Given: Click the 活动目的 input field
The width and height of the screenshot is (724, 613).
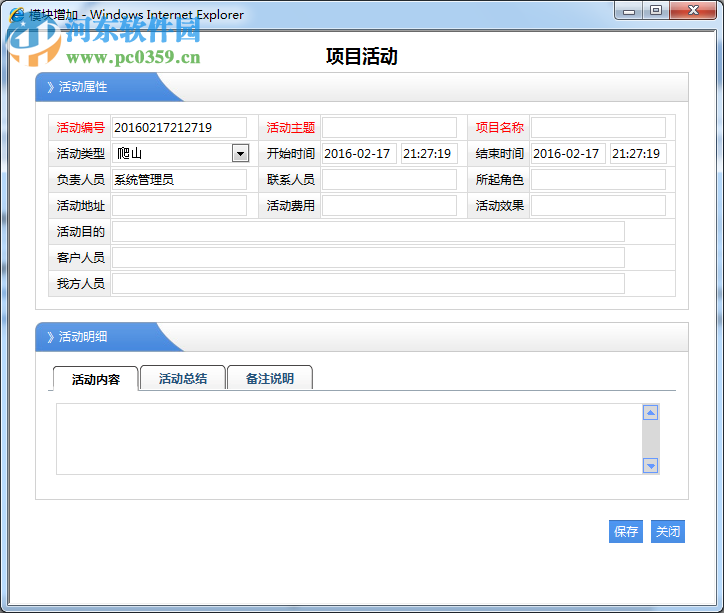Looking at the screenshot, I should pos(368,231).
